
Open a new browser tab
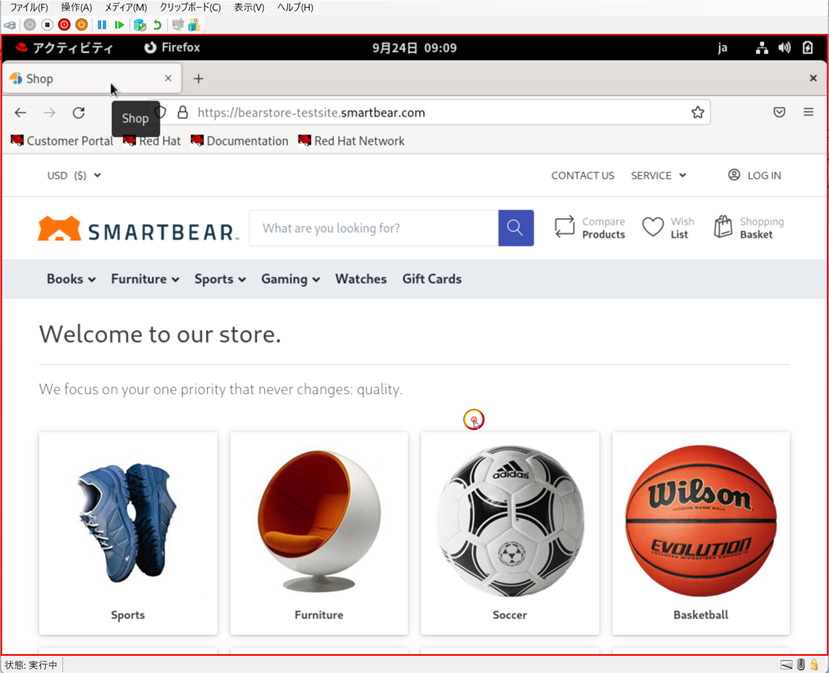tap(198, 78)
